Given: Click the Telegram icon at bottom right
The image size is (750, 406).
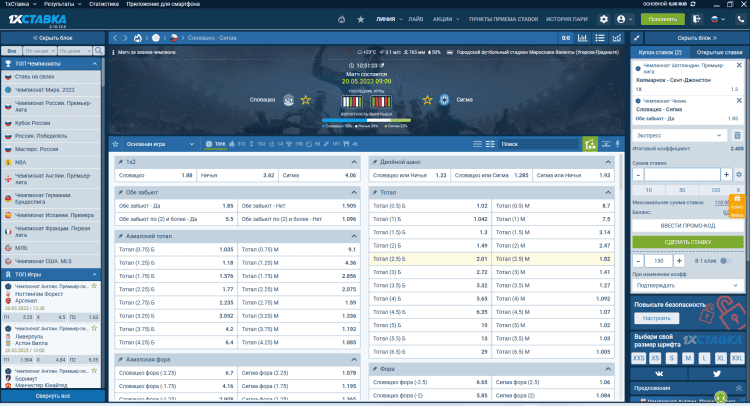Looking at the screenshot, I should click(717, 371).
